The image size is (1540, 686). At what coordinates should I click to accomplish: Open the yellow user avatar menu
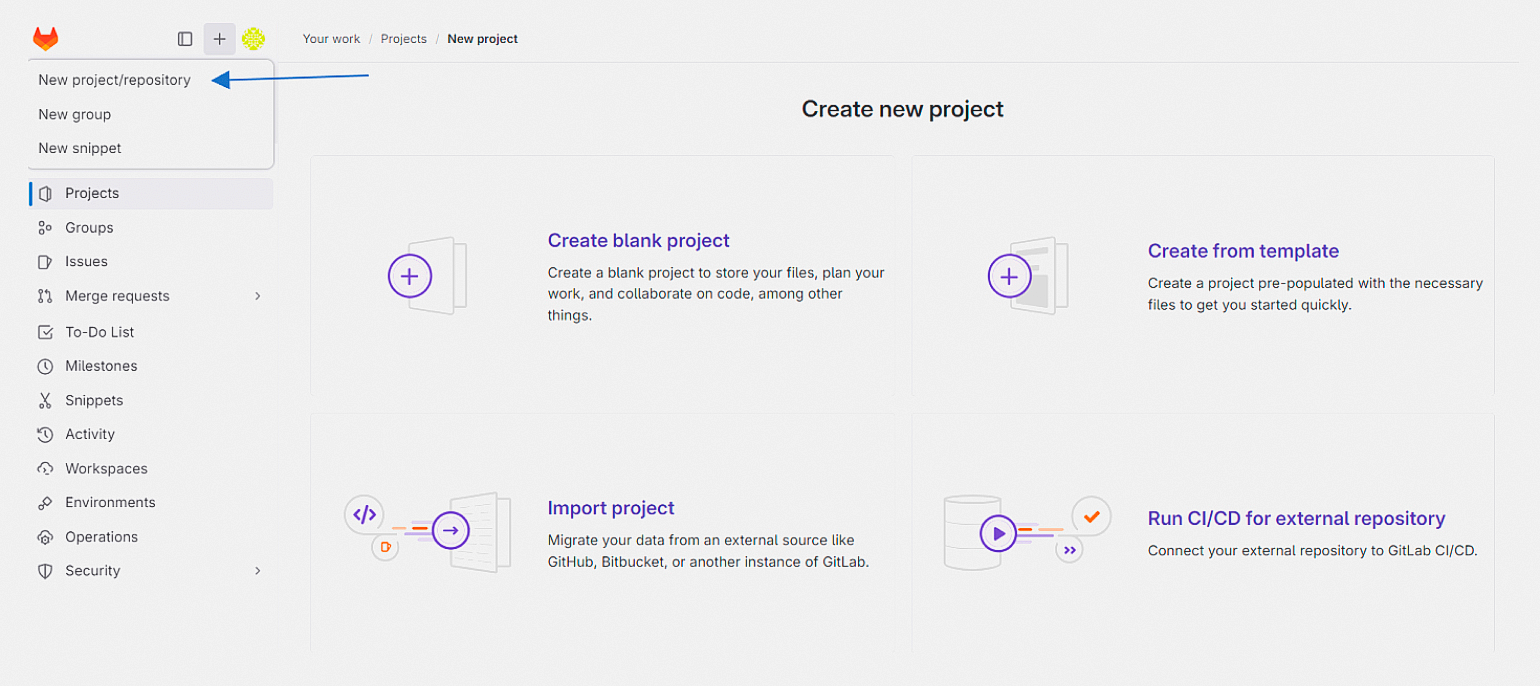tap(254, 39)
